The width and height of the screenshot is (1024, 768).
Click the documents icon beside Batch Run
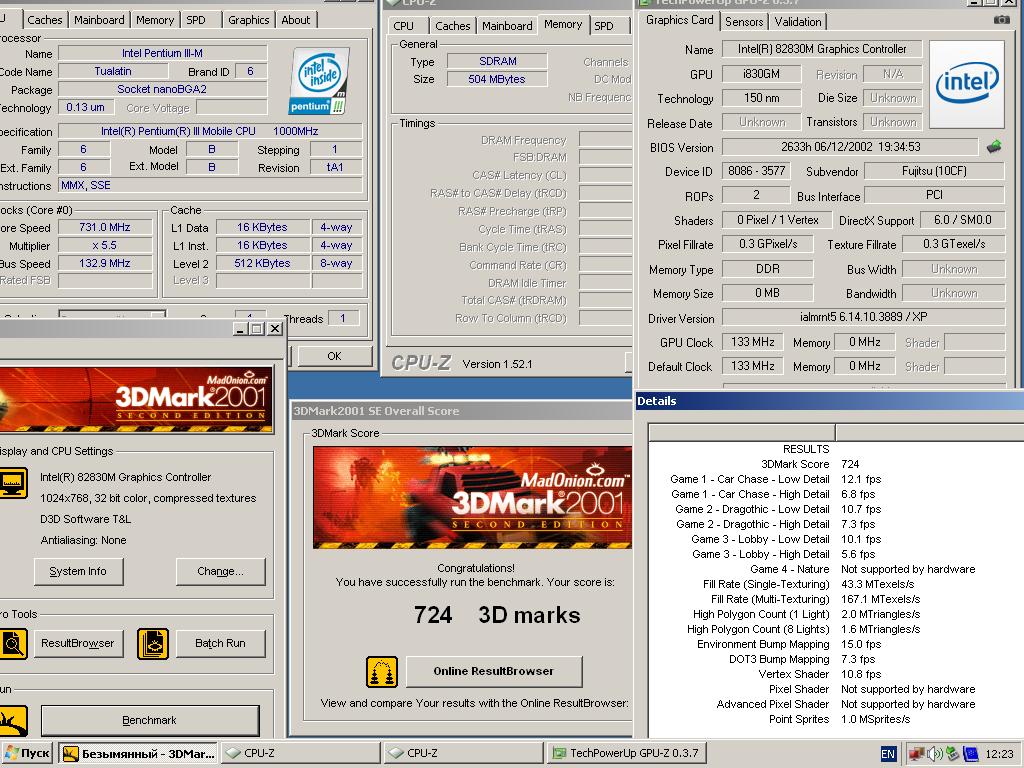coord(153,644)
